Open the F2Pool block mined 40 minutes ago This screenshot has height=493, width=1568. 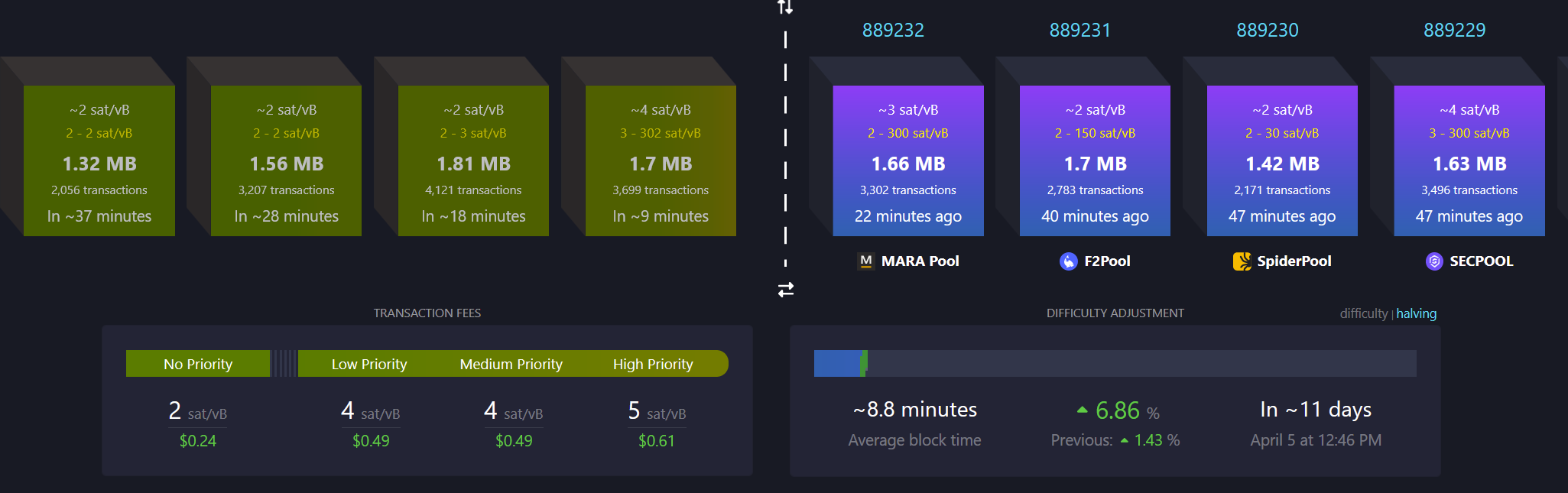(1095, 161)
